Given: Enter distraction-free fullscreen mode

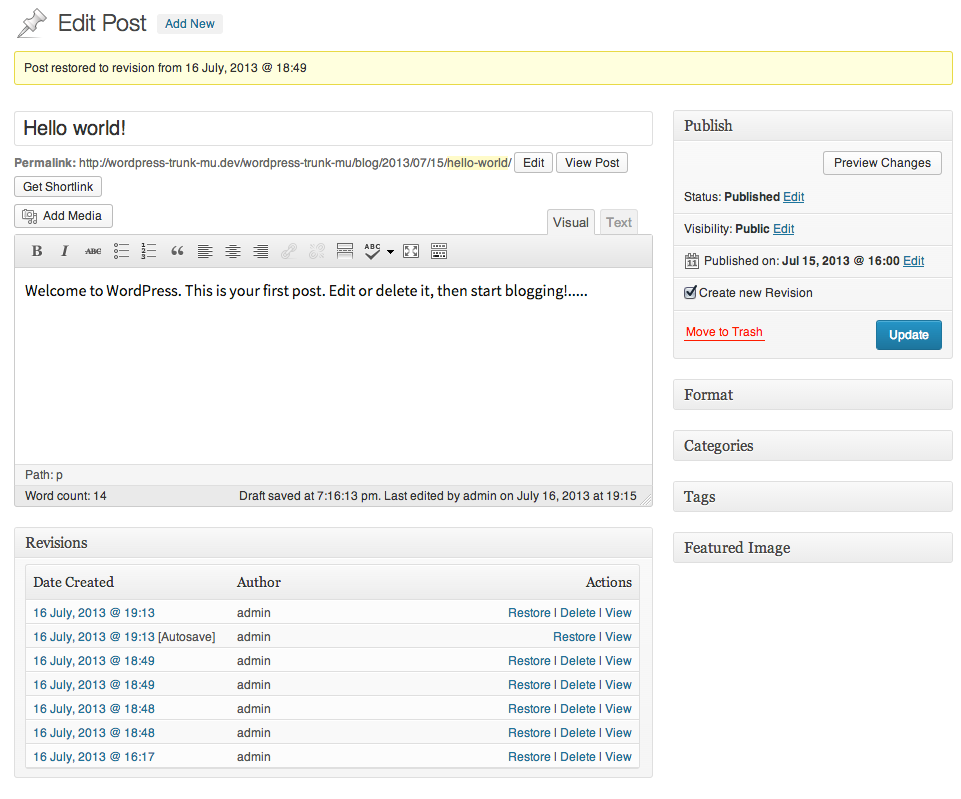Looking at the screenshot, I should point(411,251).
